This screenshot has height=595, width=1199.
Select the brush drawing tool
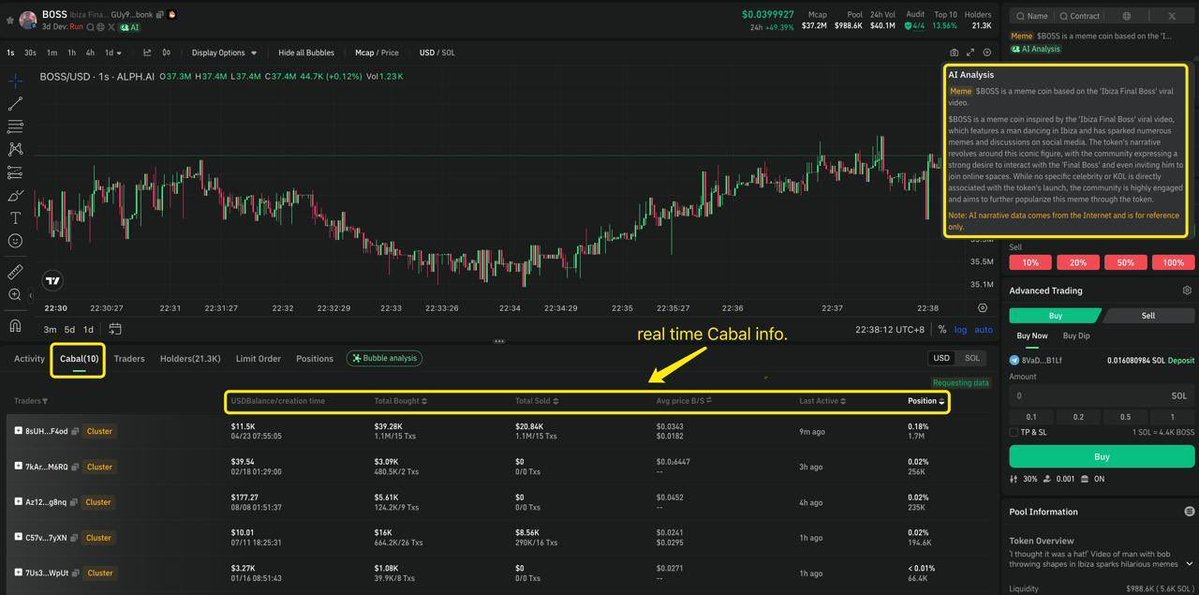pos(15,195)
